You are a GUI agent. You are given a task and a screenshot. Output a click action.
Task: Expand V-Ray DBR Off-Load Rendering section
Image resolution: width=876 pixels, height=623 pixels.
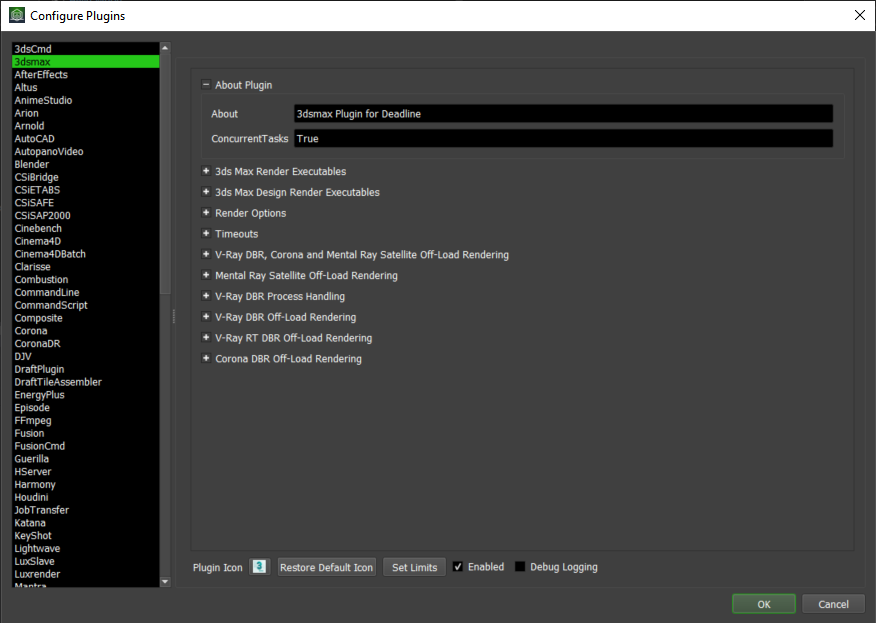206,317
